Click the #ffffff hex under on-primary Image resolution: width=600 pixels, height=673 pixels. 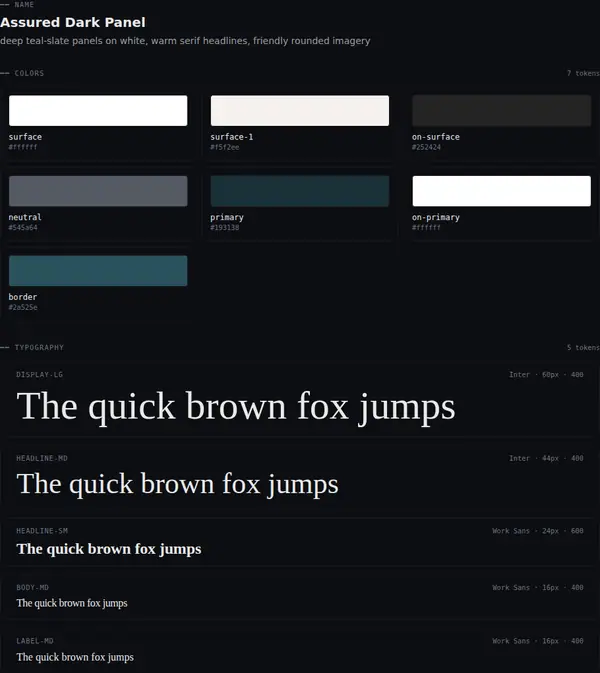[x=426, y=227]
